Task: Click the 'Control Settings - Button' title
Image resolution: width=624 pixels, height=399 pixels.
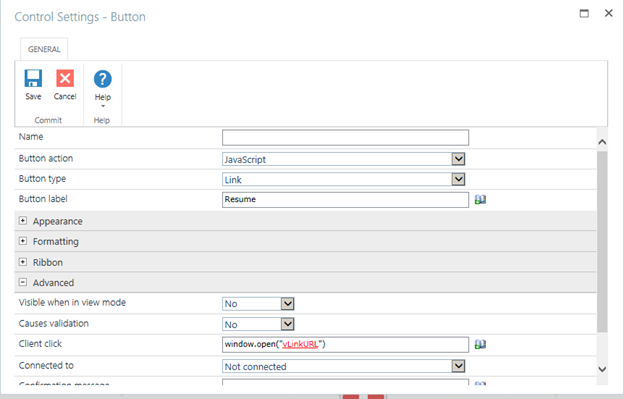Action: [80, 17]
